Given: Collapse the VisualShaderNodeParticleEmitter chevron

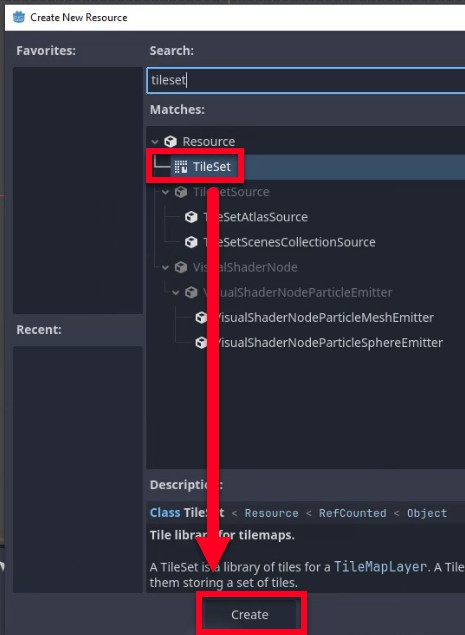Looking at the screenshot, I should coord(175,292).
